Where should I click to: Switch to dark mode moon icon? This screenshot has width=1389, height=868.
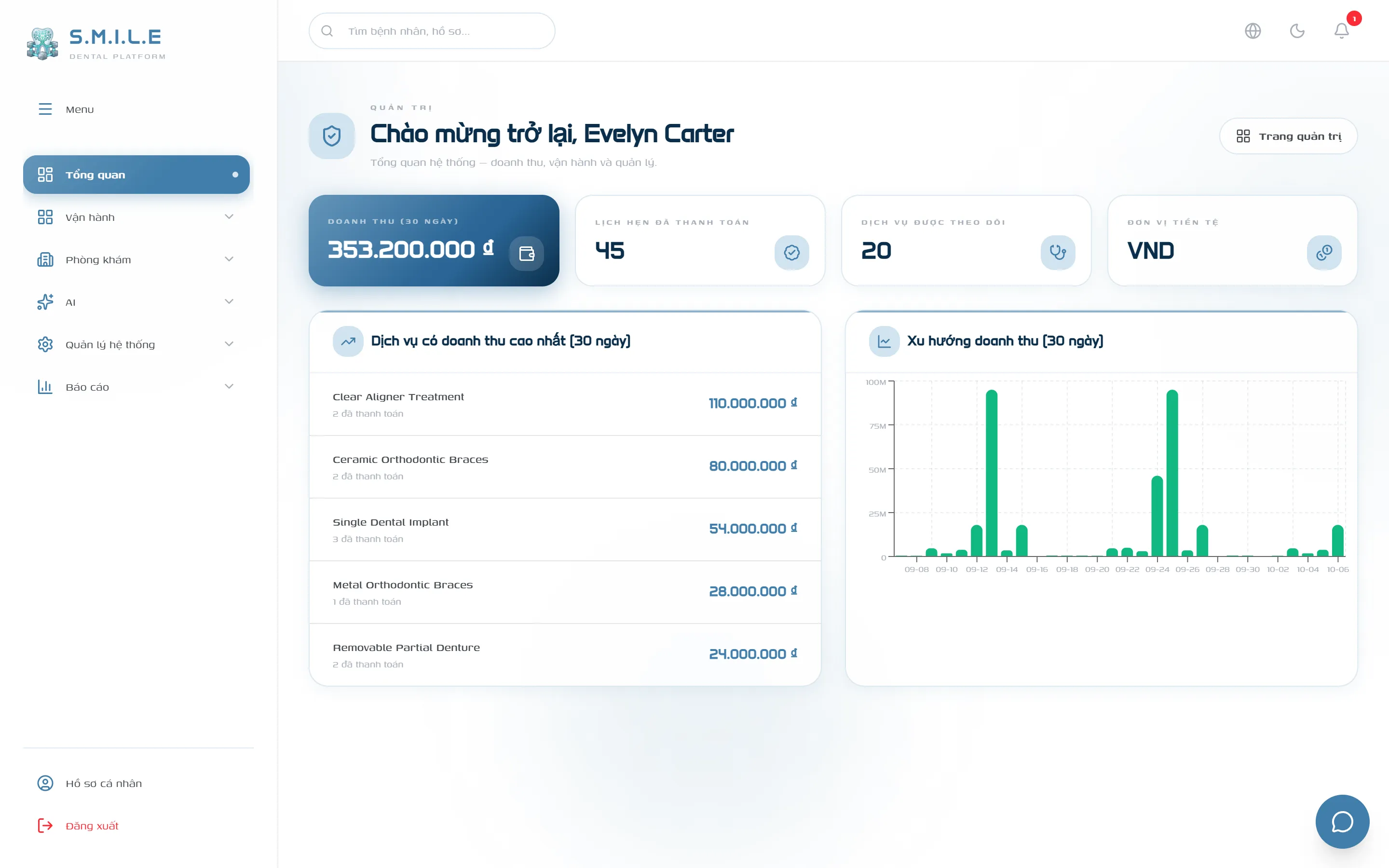(1297, 30)
